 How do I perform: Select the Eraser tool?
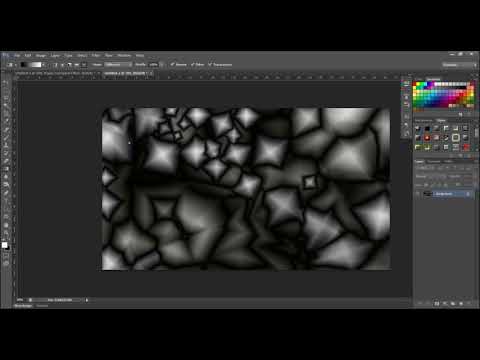tap(6, 161)
